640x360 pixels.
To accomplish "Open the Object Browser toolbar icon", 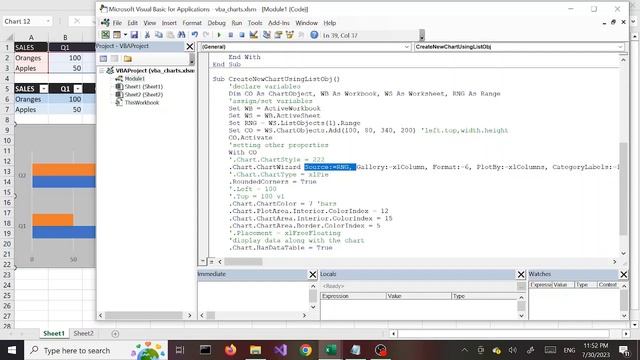I will 290,35.
